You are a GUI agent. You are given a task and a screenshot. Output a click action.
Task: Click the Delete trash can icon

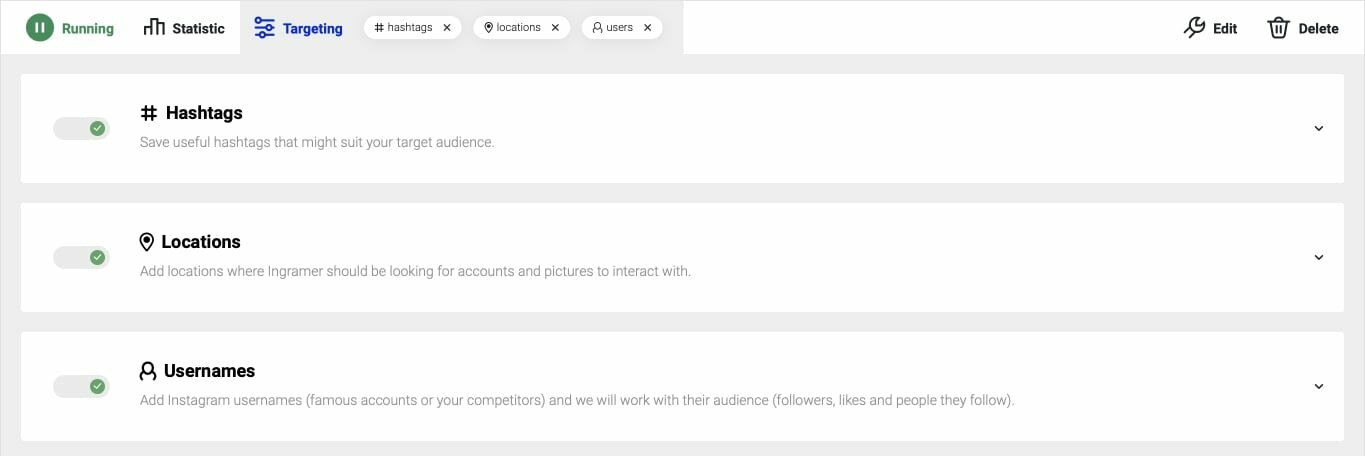click(1278, 28)
